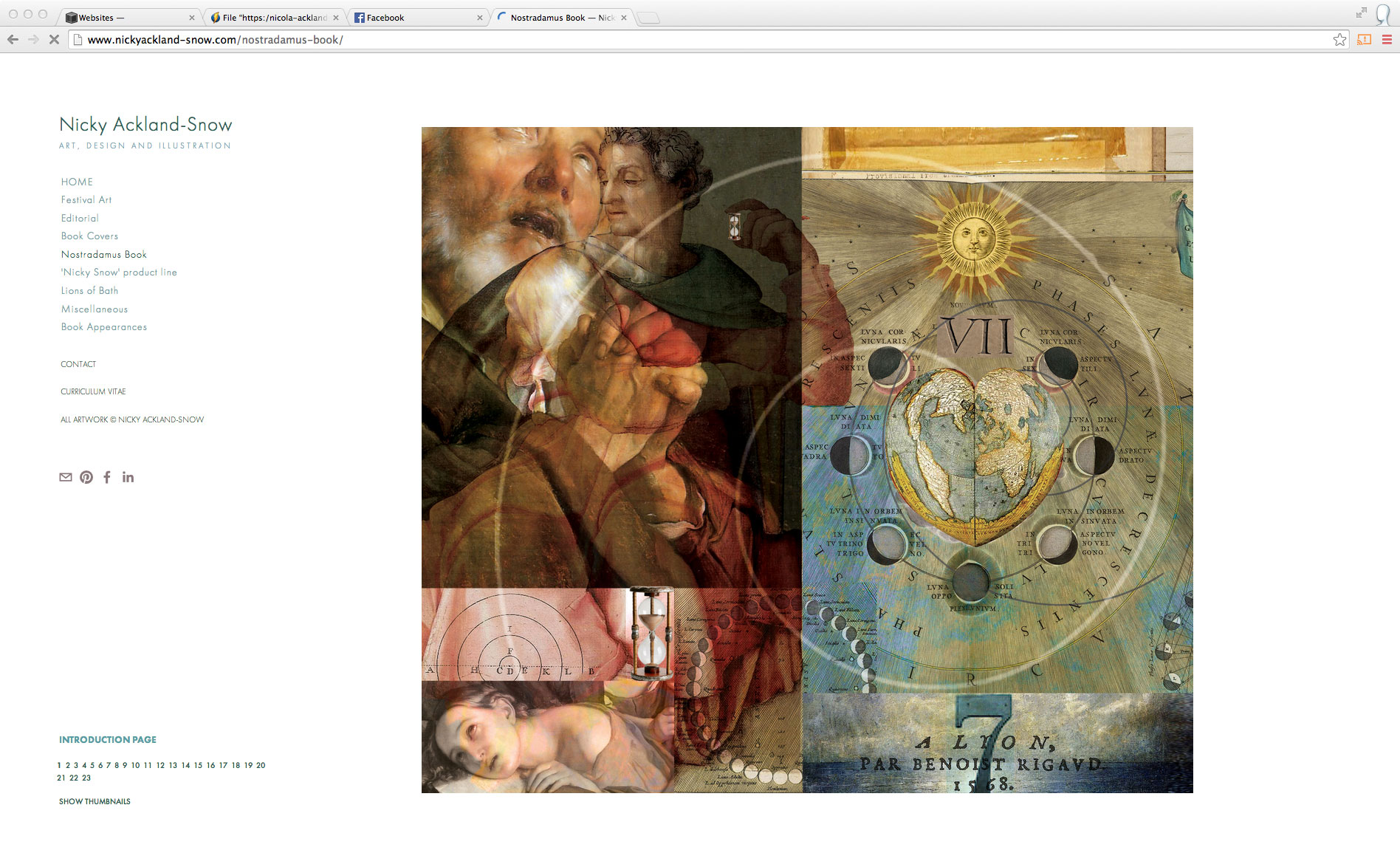Open the Editorial section

80,219
